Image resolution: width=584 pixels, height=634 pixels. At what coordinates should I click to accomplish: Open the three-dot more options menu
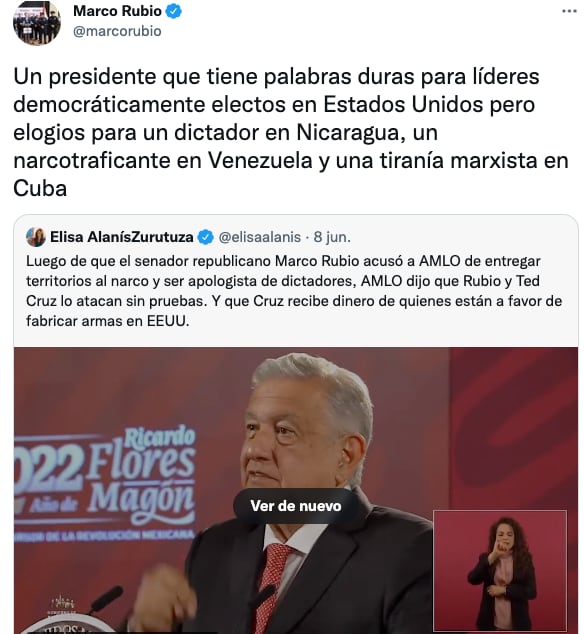[569, 11]
